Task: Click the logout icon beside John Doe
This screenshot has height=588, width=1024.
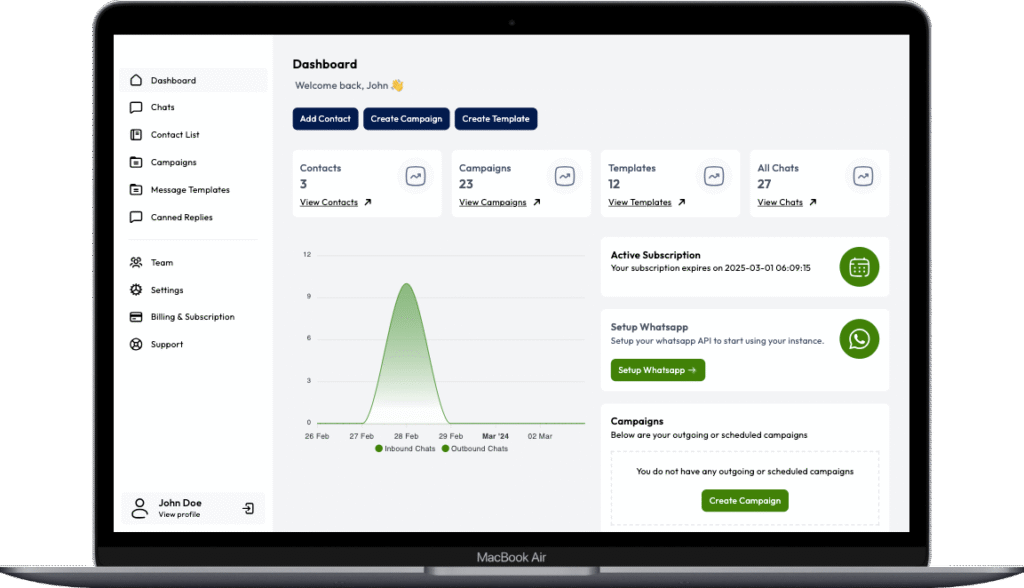Action: click(x=248, y=508)
